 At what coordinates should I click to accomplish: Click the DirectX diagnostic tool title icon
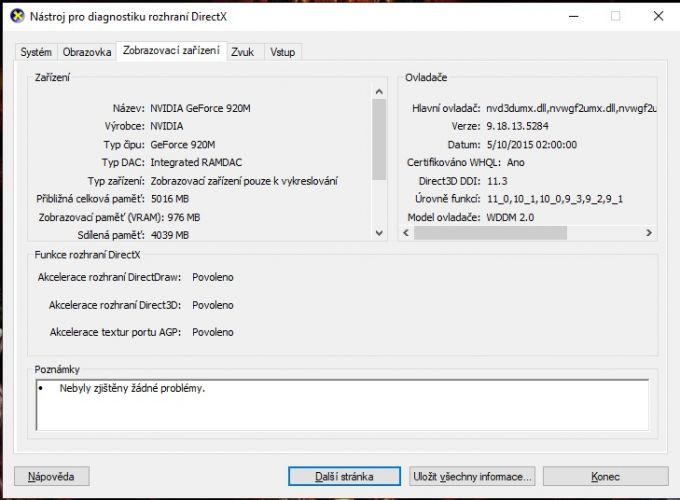[x=17, y=16]
